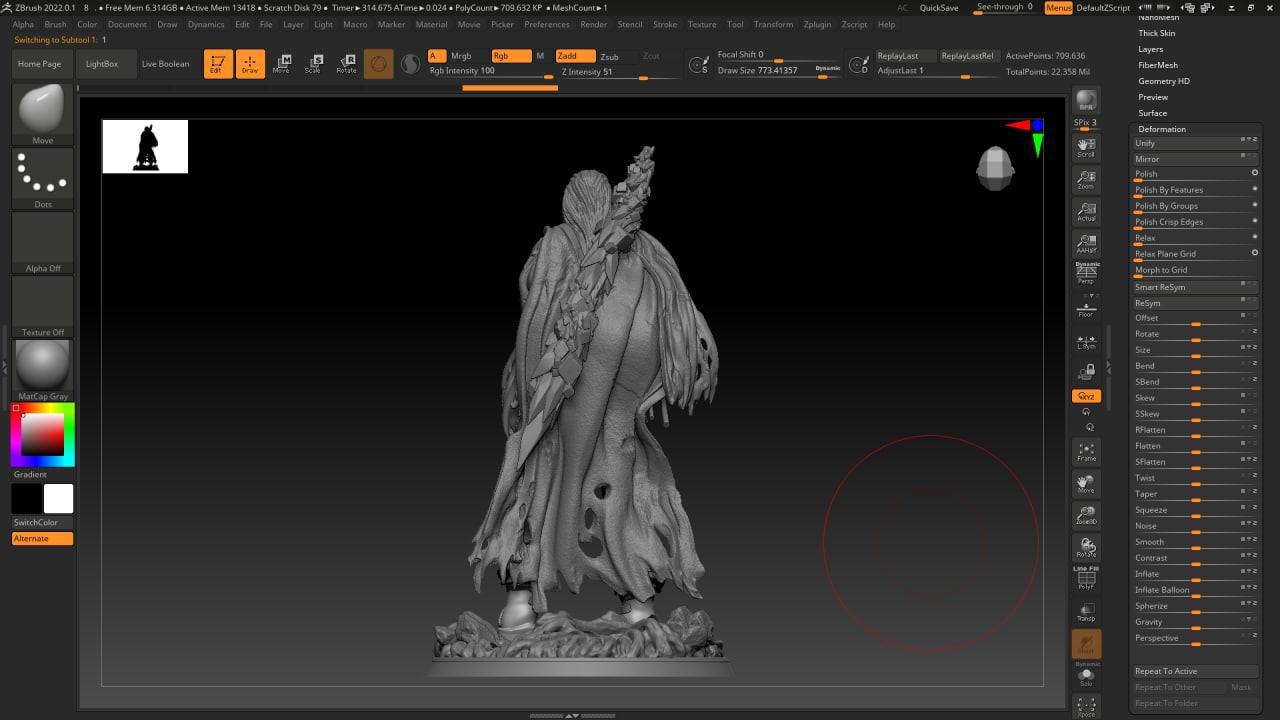Click the QuickSave button

tap(938, 8)
